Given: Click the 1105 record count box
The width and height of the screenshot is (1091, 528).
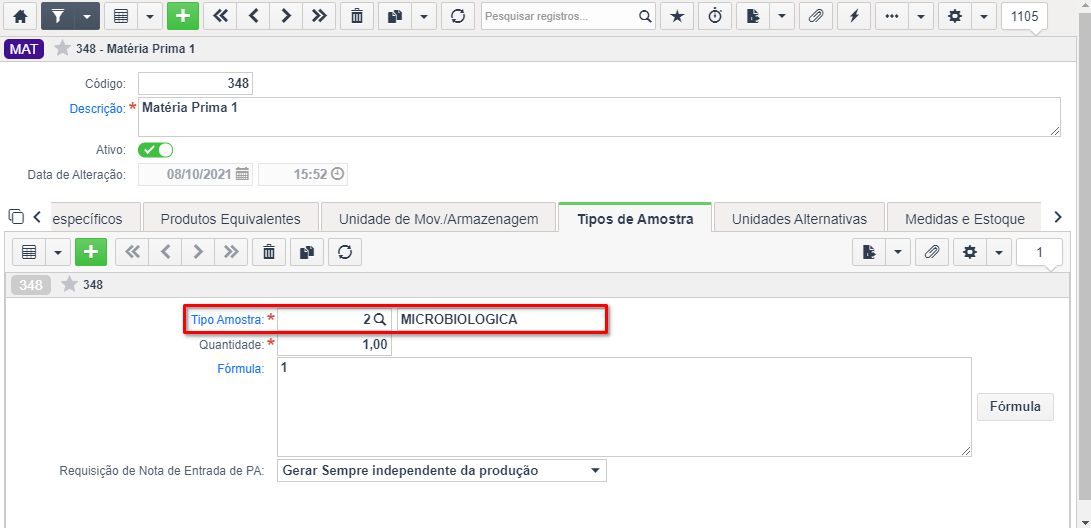Looking at the screenshot, I should tap(1025, 17).
